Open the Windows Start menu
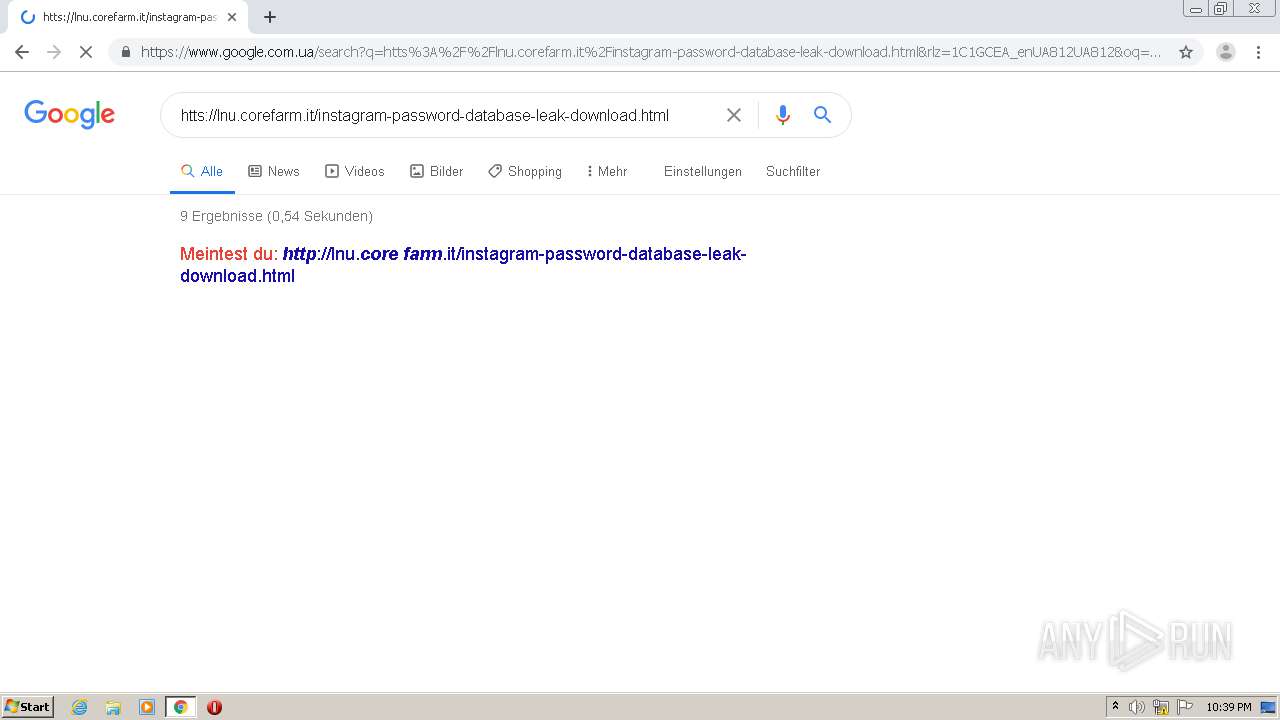1280x720 pixels. [27, 707]
